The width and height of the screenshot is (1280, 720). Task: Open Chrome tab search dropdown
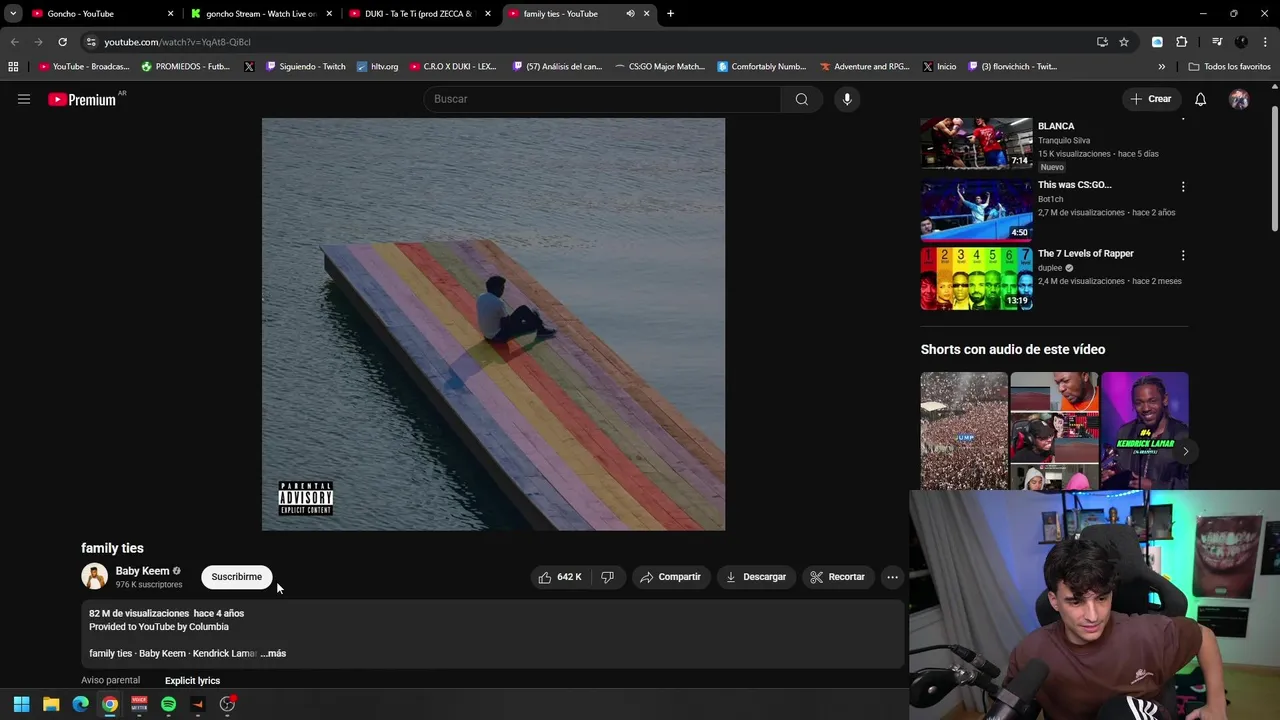click(x=13, y=14)
